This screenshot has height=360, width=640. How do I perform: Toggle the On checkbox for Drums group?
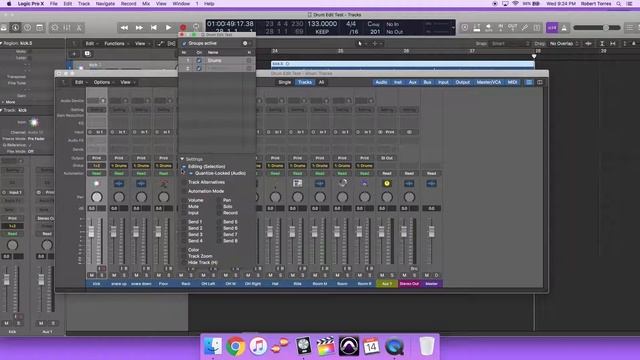tap(199, 60)
